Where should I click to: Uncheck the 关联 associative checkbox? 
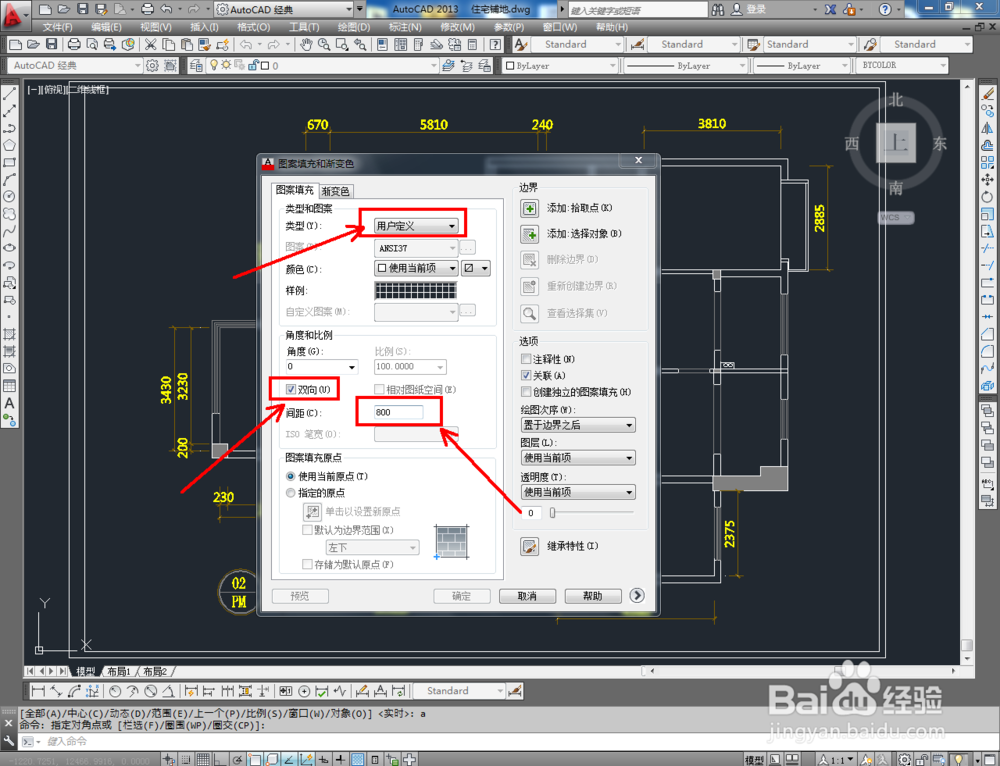click(x=526, y=375)
